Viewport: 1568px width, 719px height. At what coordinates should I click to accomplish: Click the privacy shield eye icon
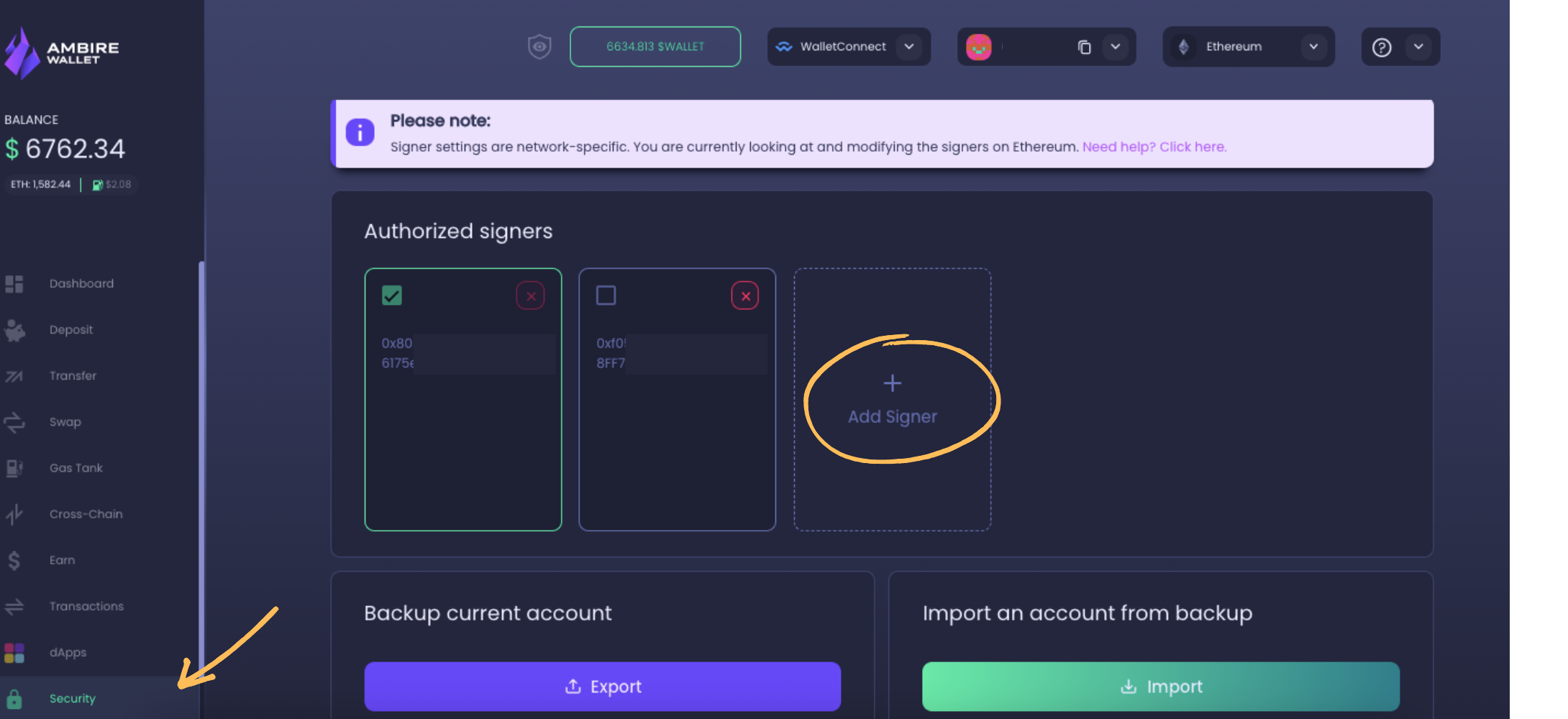539,47
